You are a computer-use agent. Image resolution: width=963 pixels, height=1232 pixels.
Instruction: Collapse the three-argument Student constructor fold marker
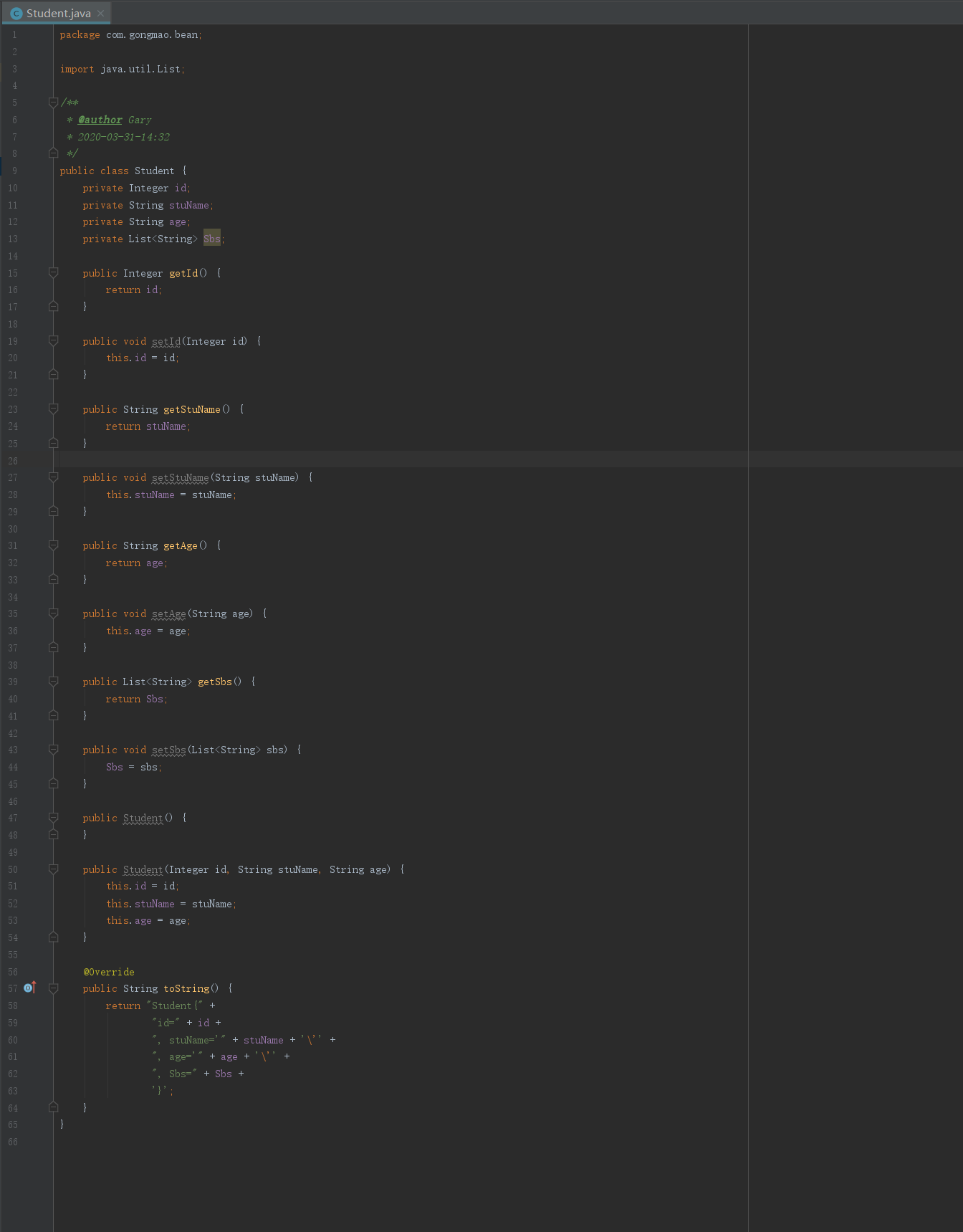(53, 869)
